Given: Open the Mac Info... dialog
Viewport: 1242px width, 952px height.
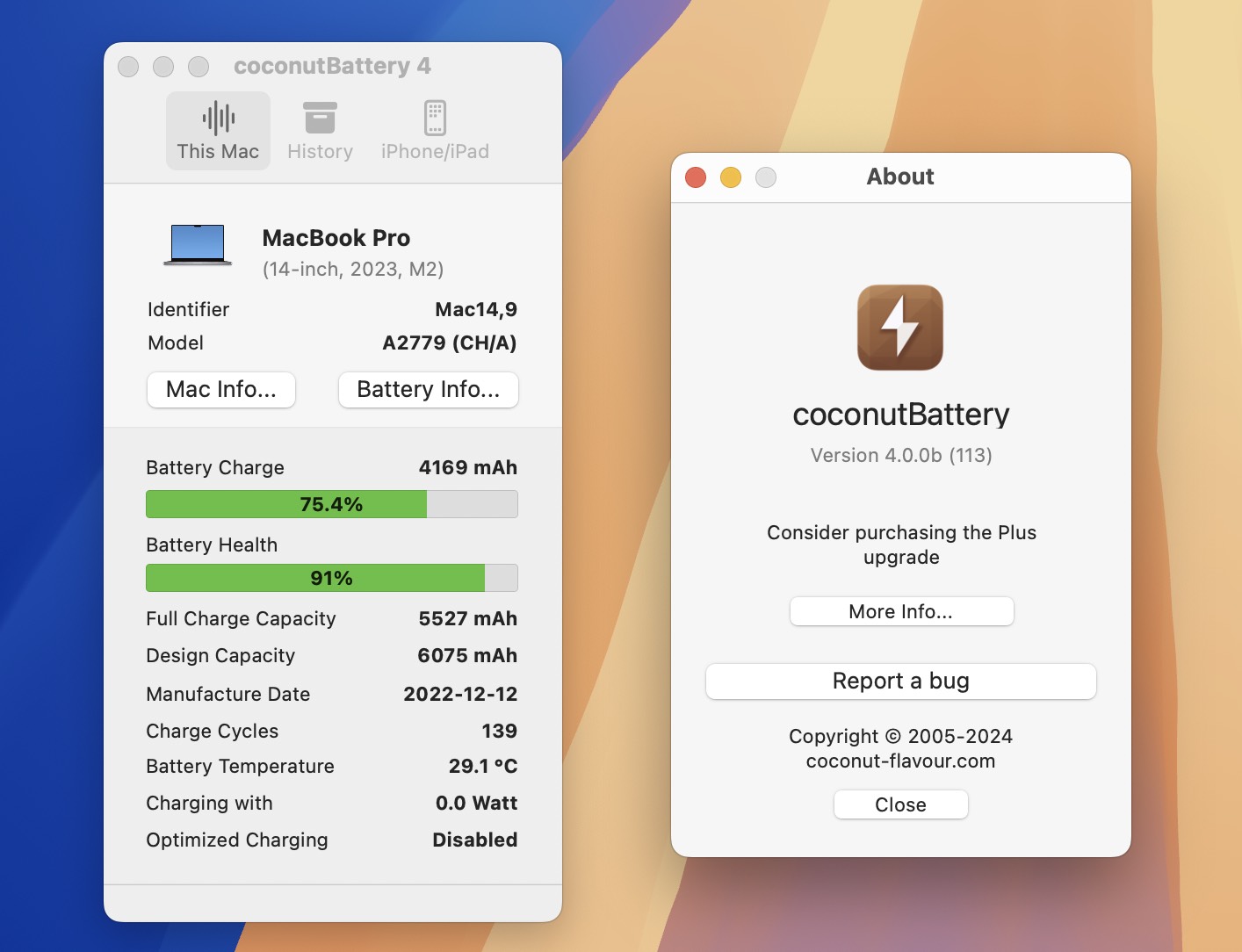Looking at the screenshot, I should pos(221,390).
